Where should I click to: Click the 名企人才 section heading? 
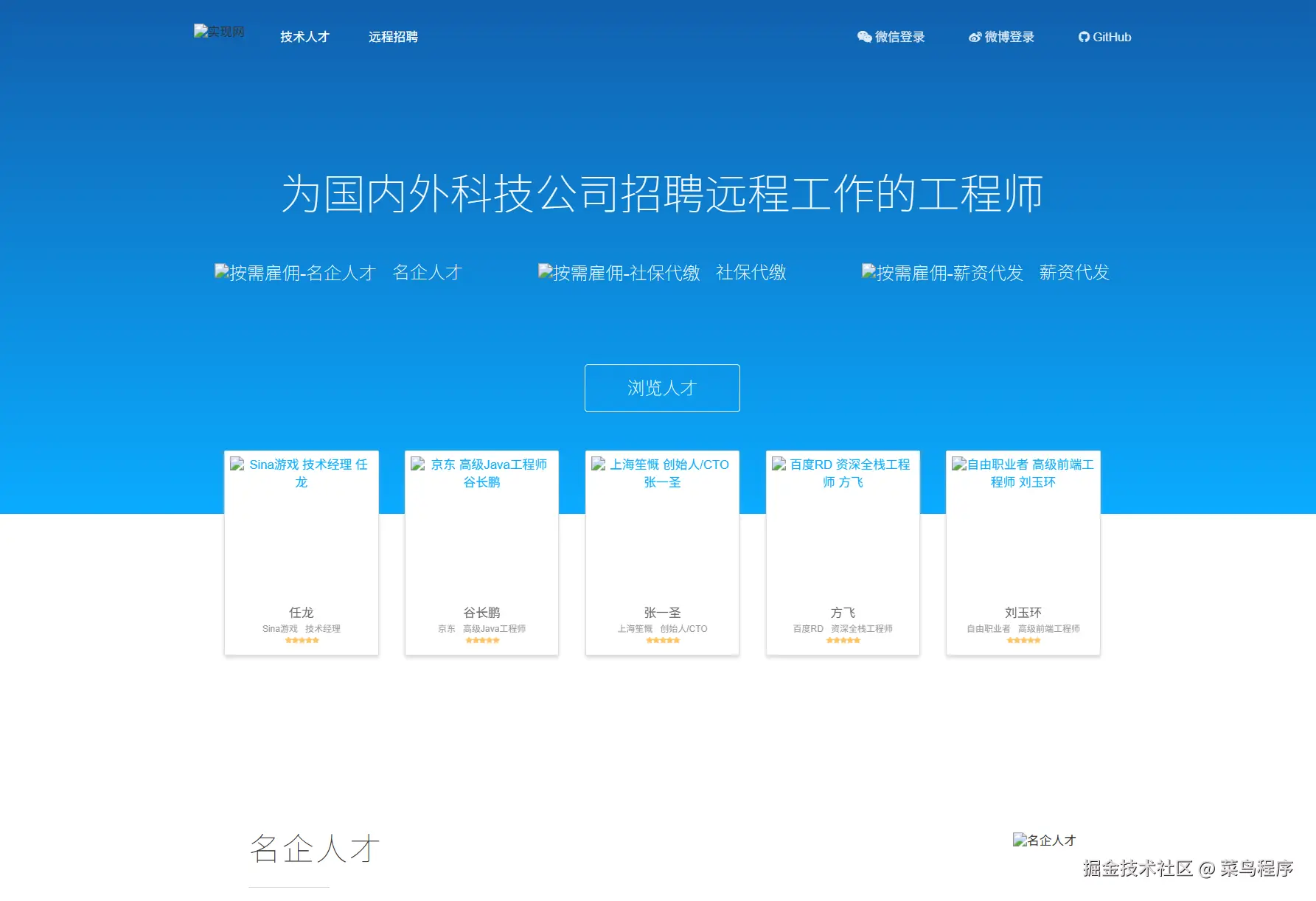pyautogui.click(x=315, y=849)
